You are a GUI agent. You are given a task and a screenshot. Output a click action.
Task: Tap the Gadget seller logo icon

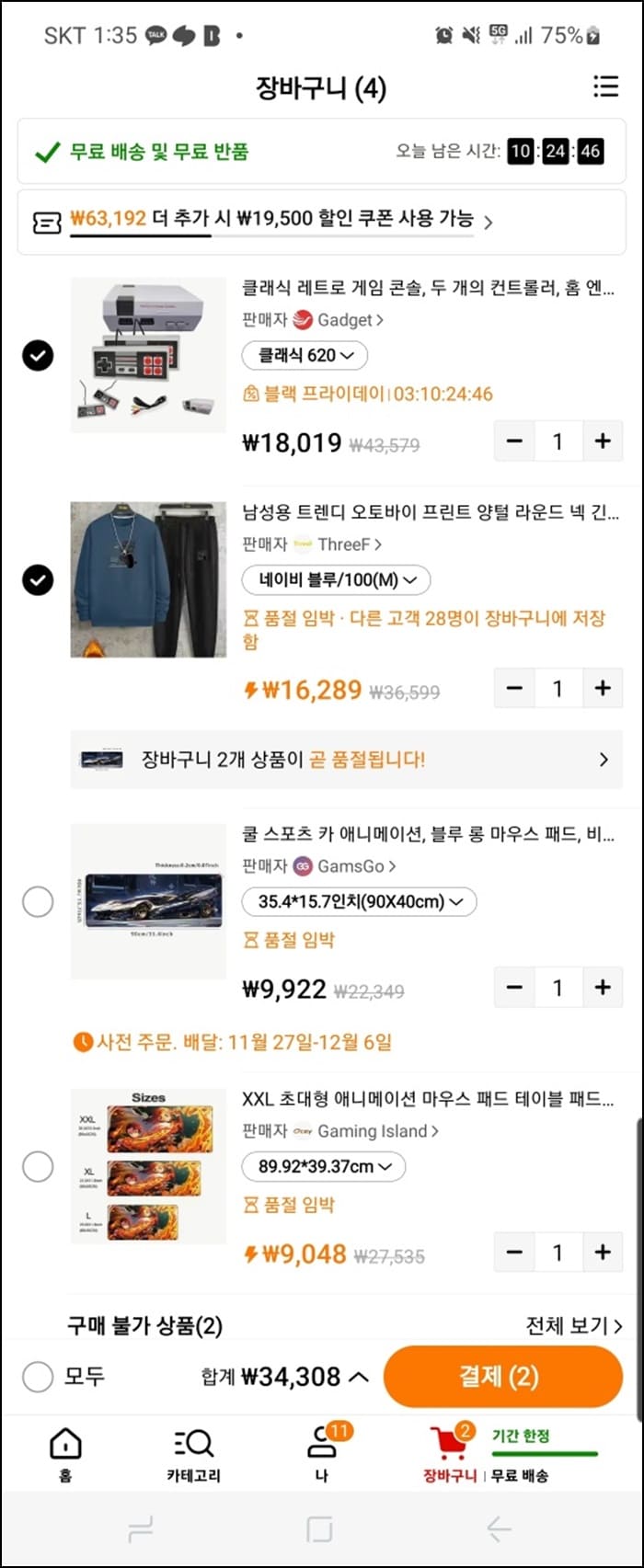tap(304, 320)
